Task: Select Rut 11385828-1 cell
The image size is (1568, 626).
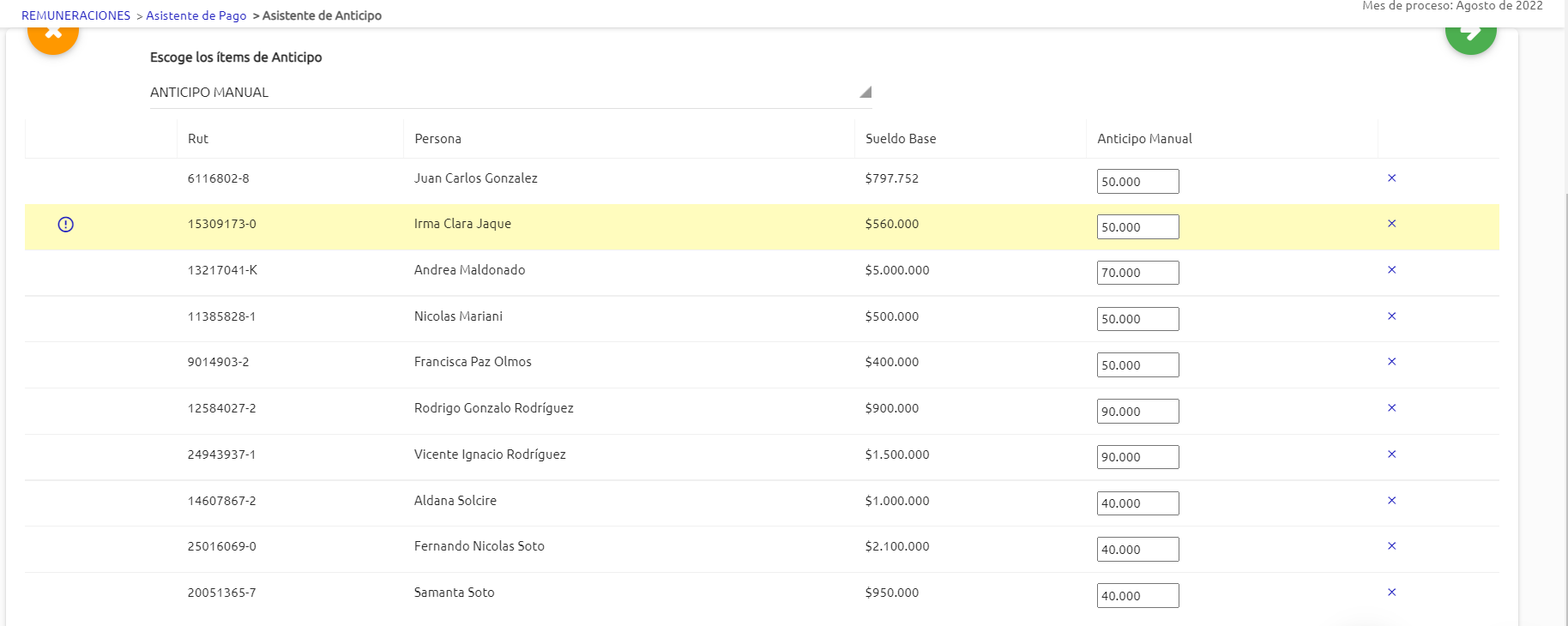Action: click(x=221, y=316)
